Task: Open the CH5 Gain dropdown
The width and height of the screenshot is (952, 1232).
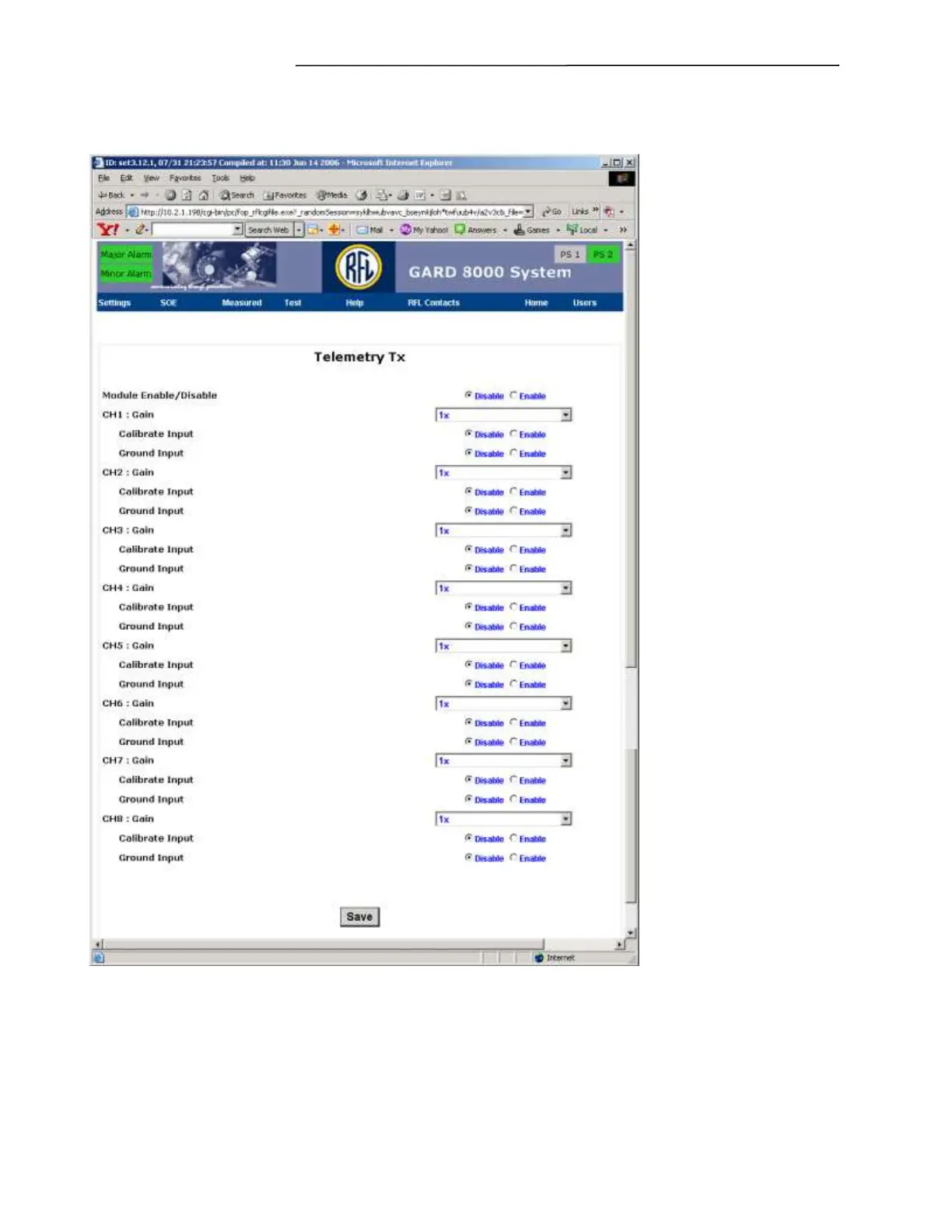Action: [x=503, y=646]
